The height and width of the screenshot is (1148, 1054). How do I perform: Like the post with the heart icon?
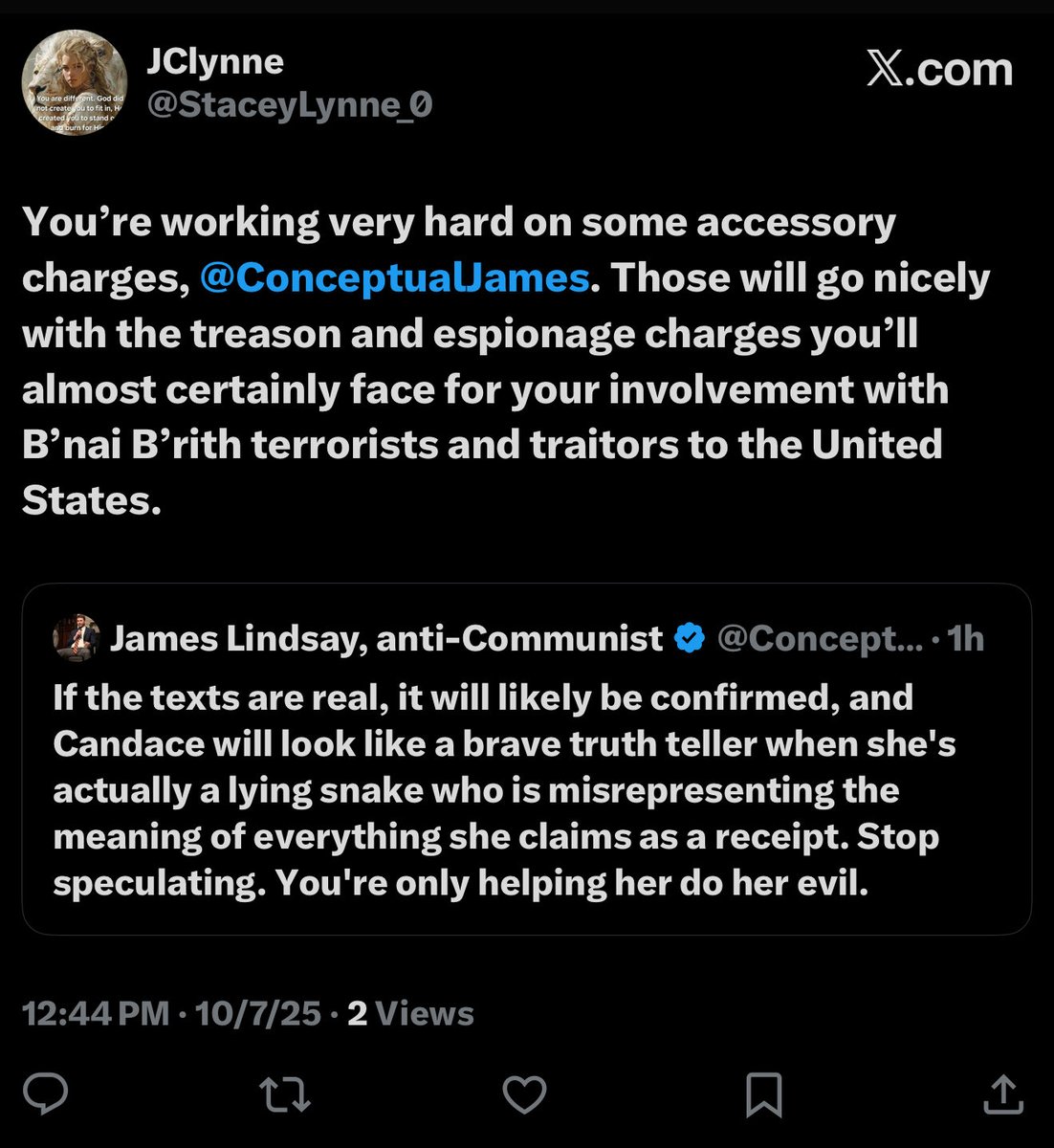(x=524, y=1093)
